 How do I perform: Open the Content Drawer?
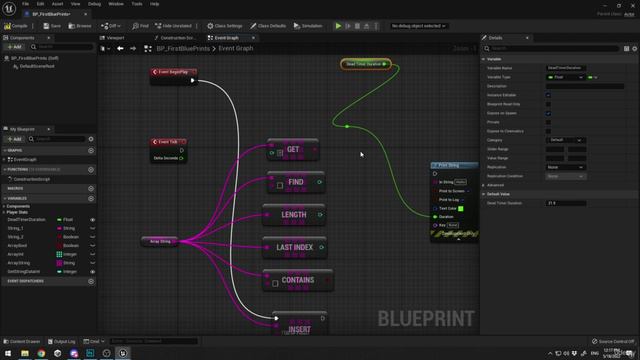click(22, 341)
